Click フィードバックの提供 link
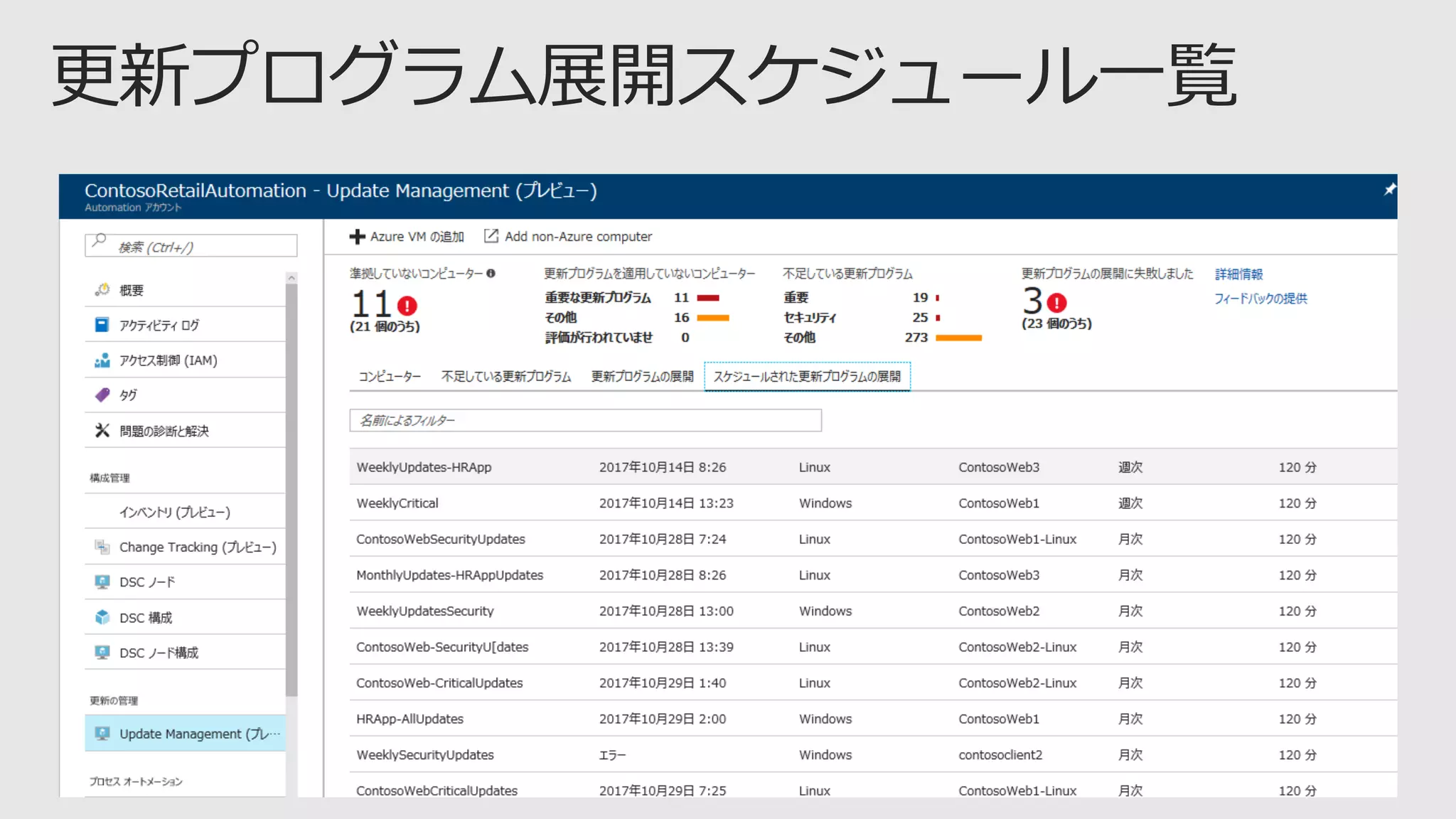Viewport: 1456px width, 819px height. 1260,299
